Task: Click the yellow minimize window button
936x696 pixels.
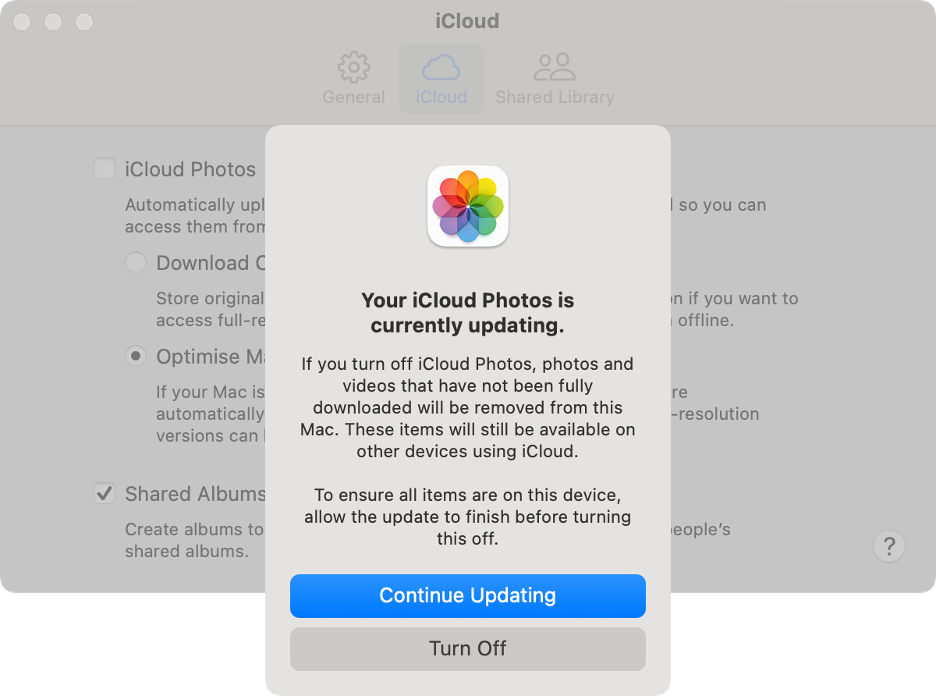Action: (54, 21)
